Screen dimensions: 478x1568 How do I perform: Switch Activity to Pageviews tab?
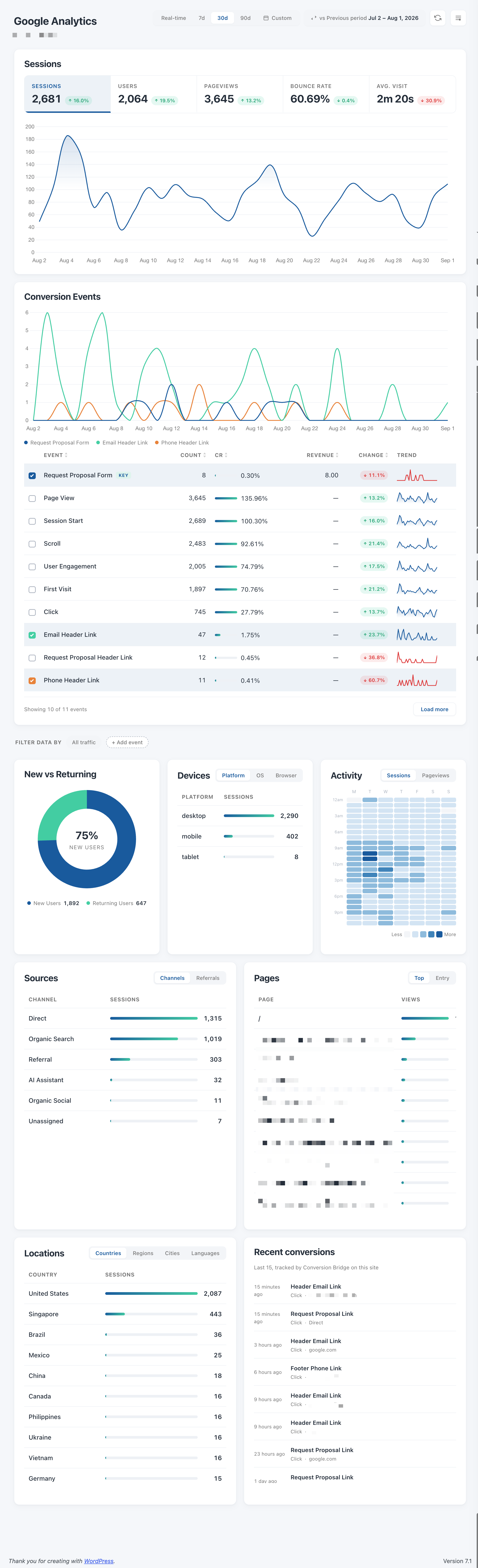click(435, 776)
